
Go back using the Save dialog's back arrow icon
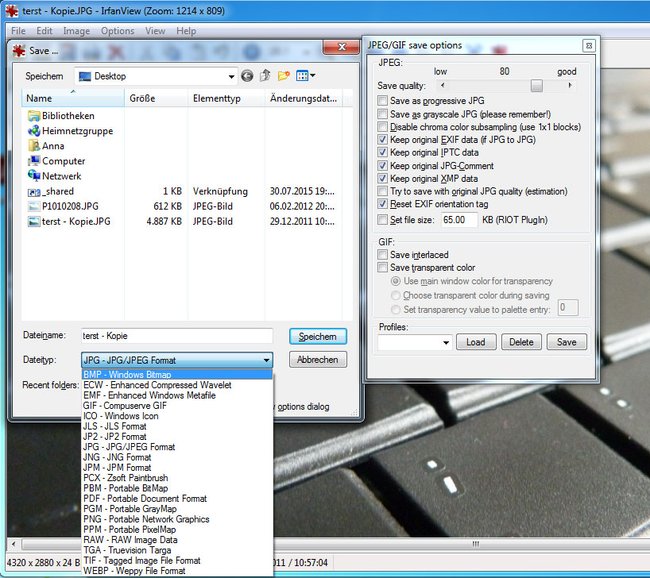click(247, 76)
